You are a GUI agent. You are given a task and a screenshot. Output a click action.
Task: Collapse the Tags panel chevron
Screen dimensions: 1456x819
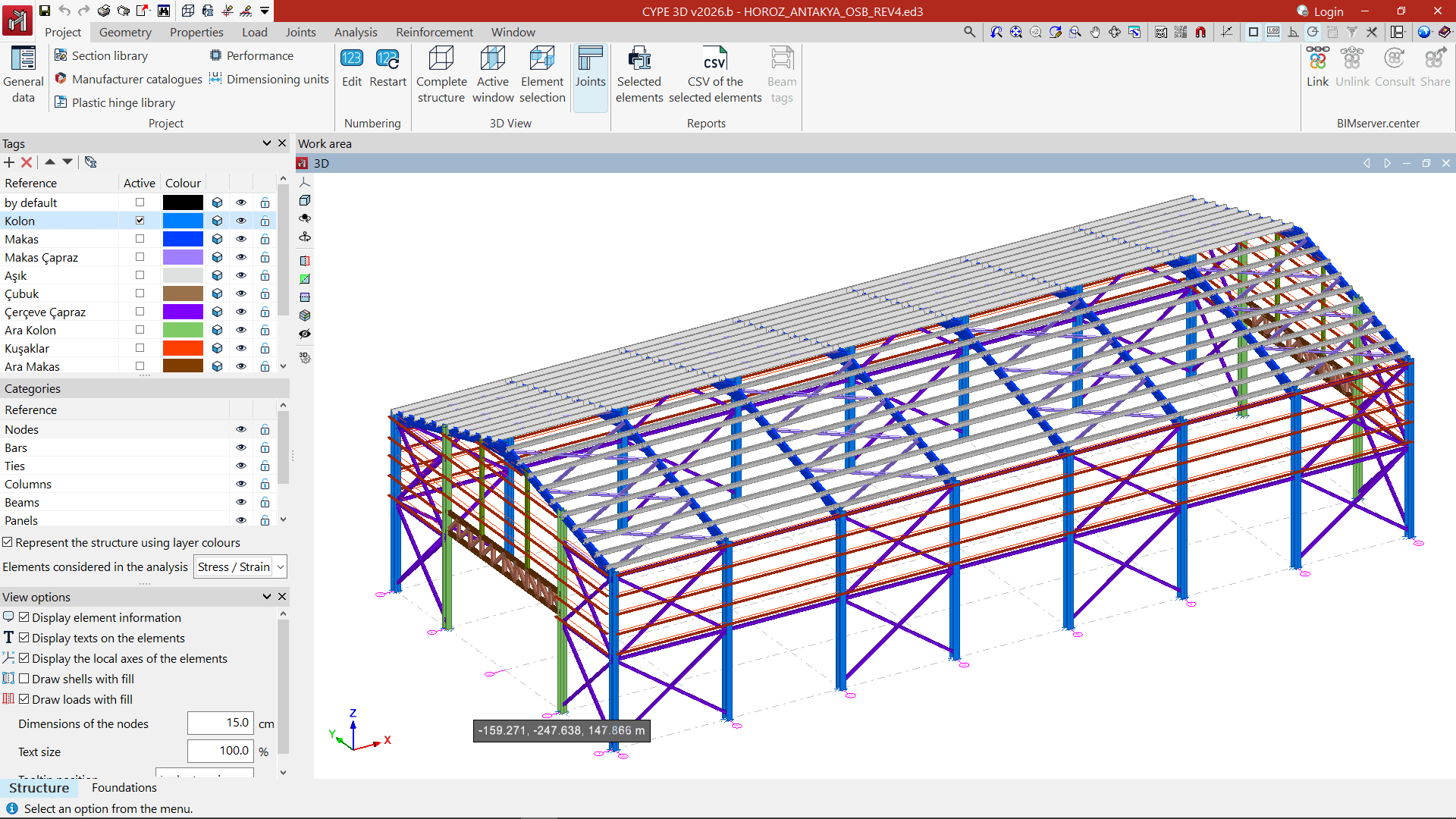tap(267, 143)
